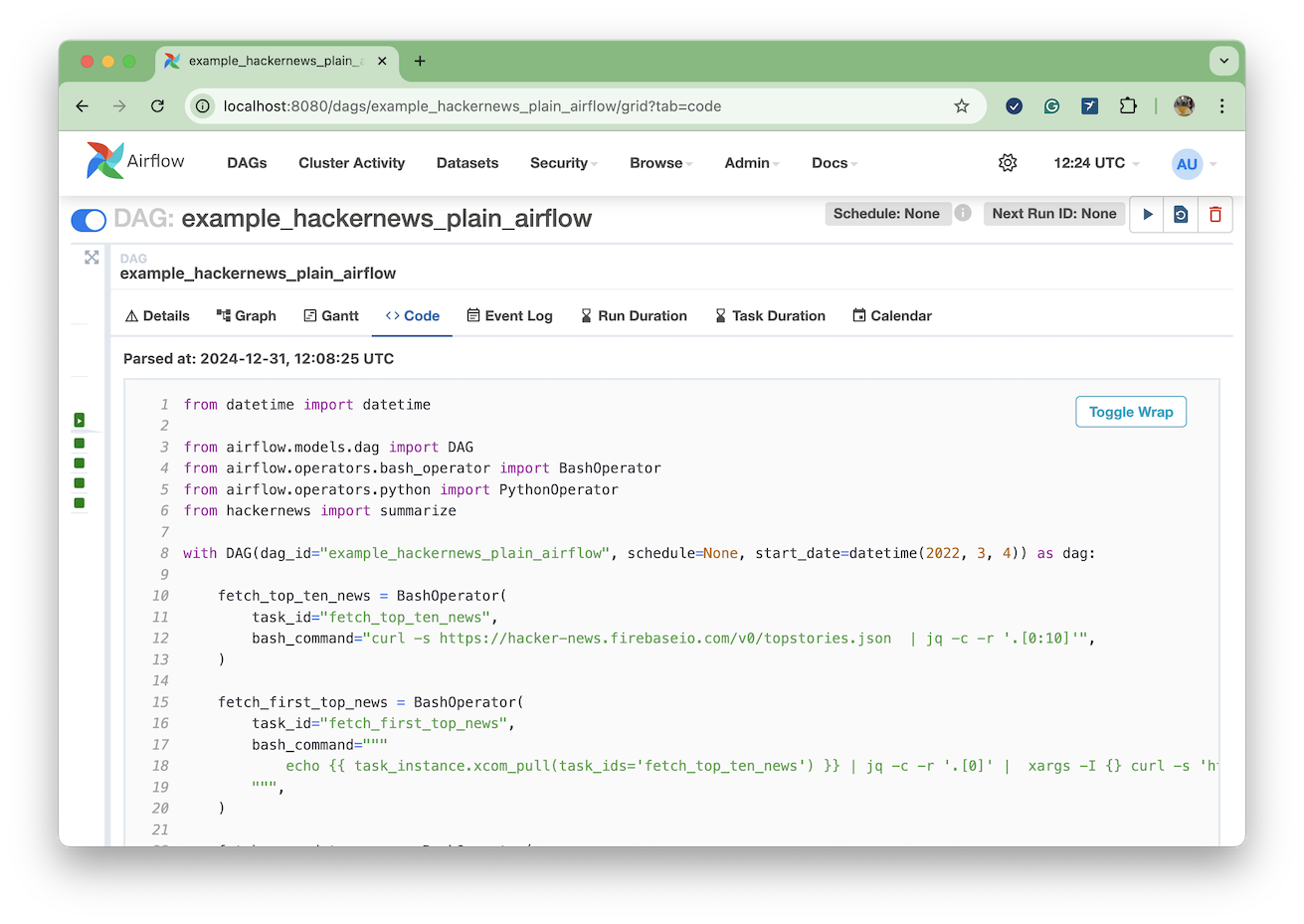Image resolution: width=1304 pixels, height=924 pixels.
Task: Bookmark this page with the star icon
Action: tap(961, 106)
